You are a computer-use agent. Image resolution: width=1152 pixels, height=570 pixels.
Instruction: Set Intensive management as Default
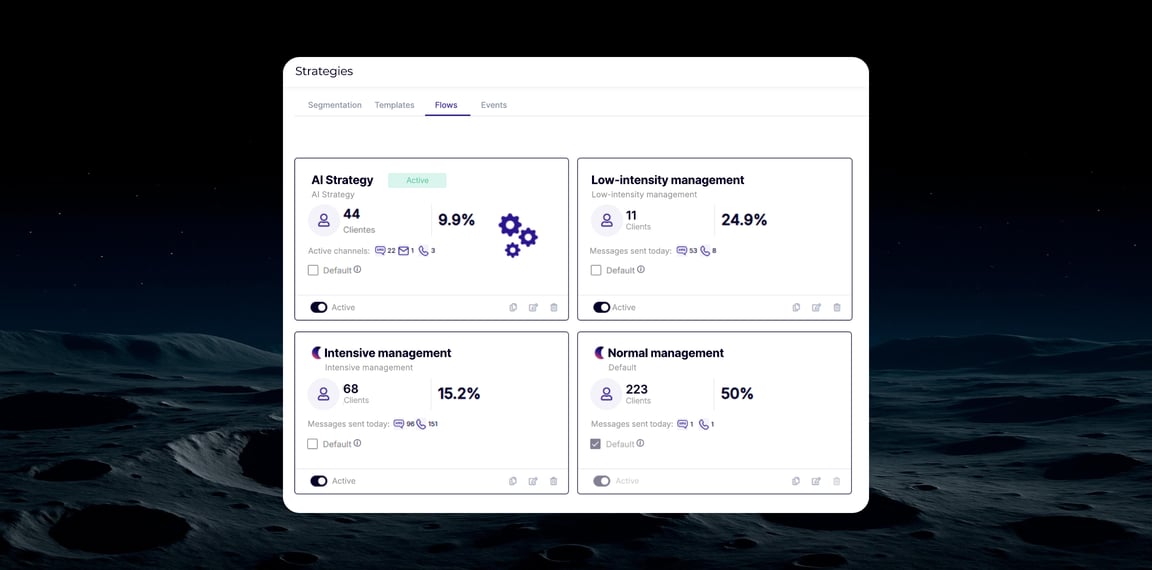(x=313, y=444)
